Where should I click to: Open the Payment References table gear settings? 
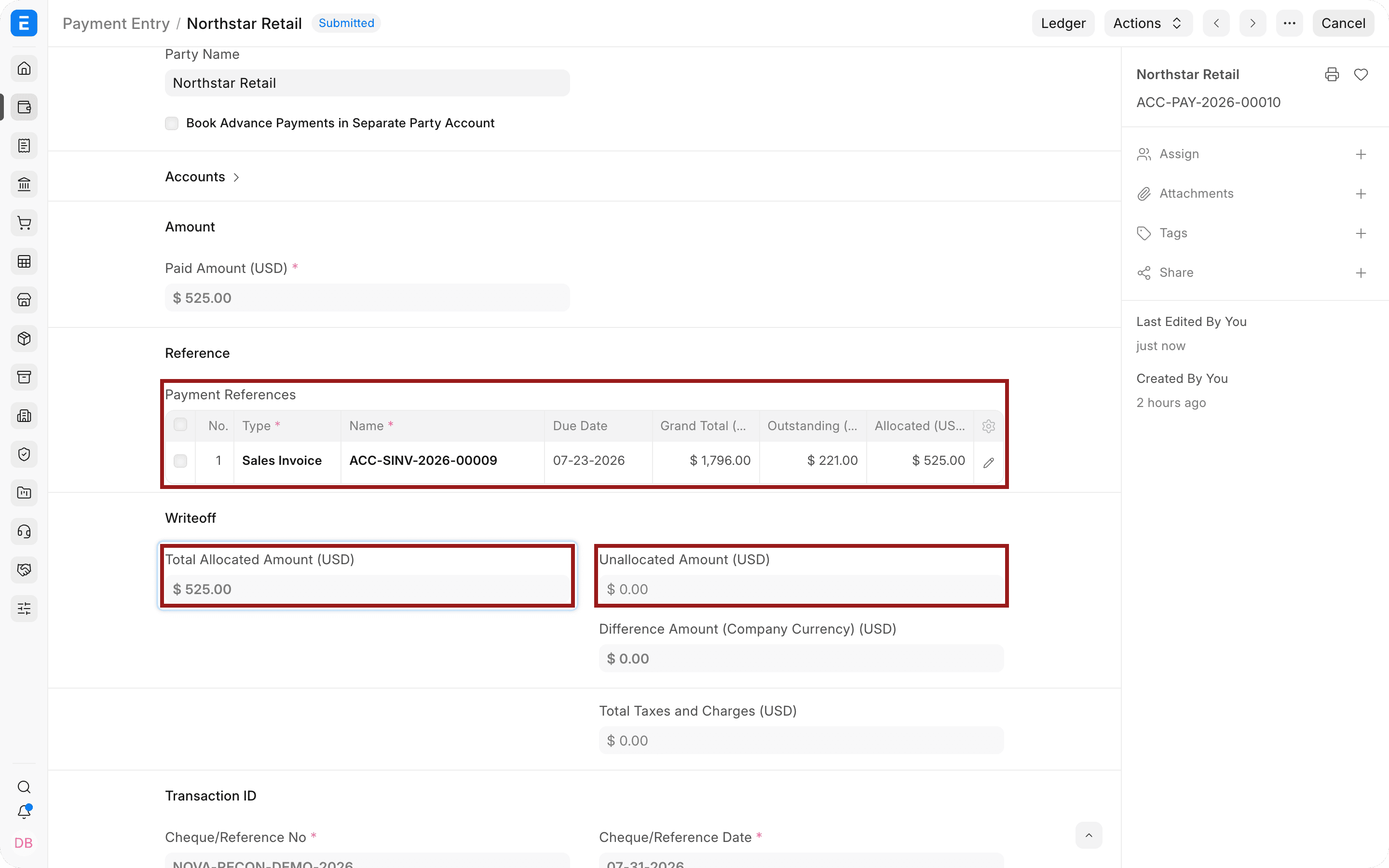pos(988,426)
